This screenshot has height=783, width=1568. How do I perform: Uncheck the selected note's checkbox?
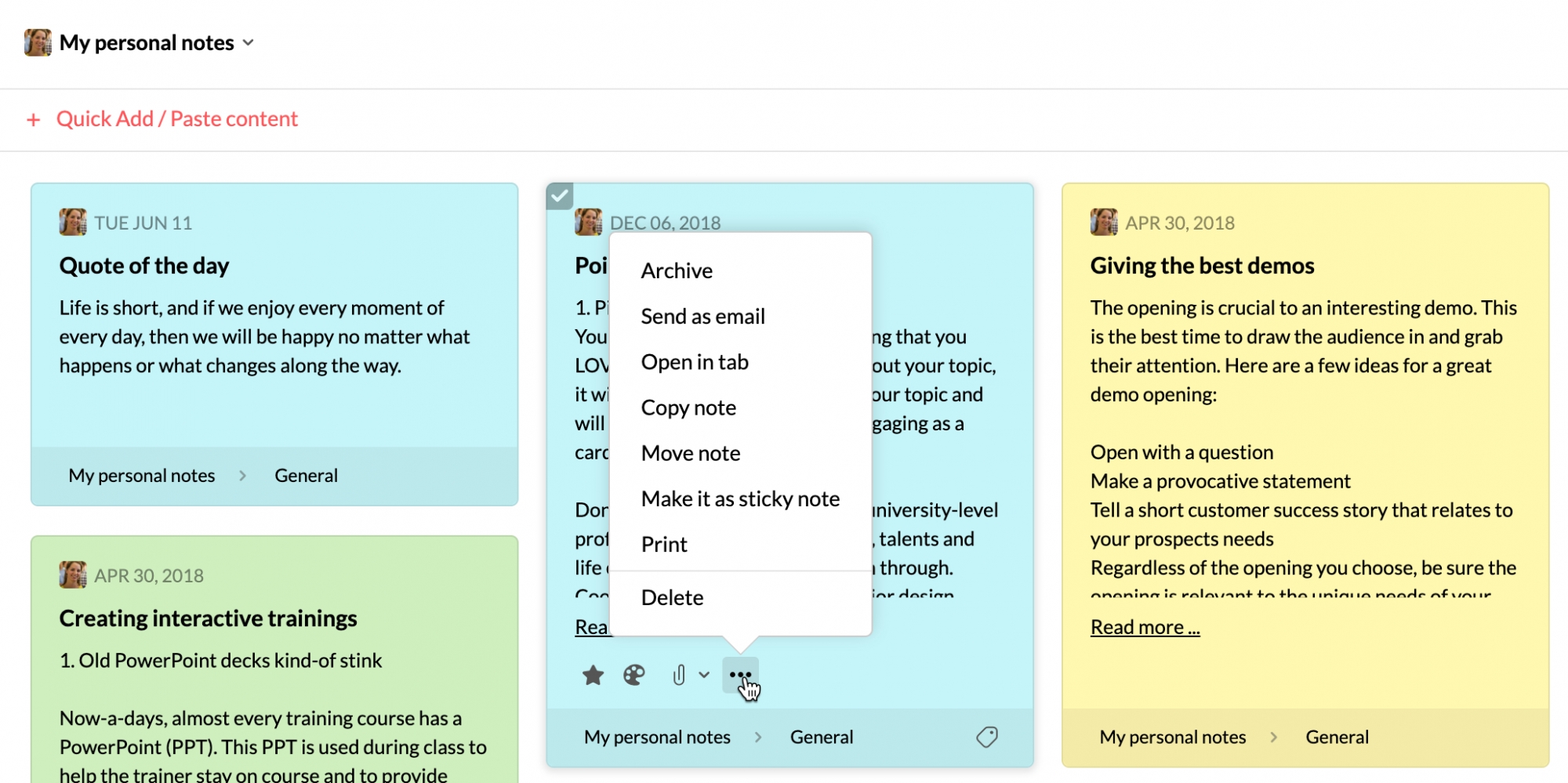(560, 196)
